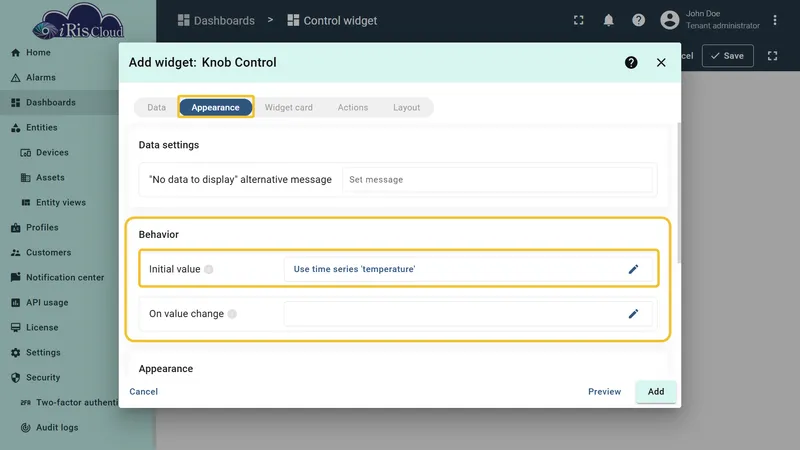The image size is (800, 450).
Task: Click the Initial value hint icon
Action: click(209, 269)
